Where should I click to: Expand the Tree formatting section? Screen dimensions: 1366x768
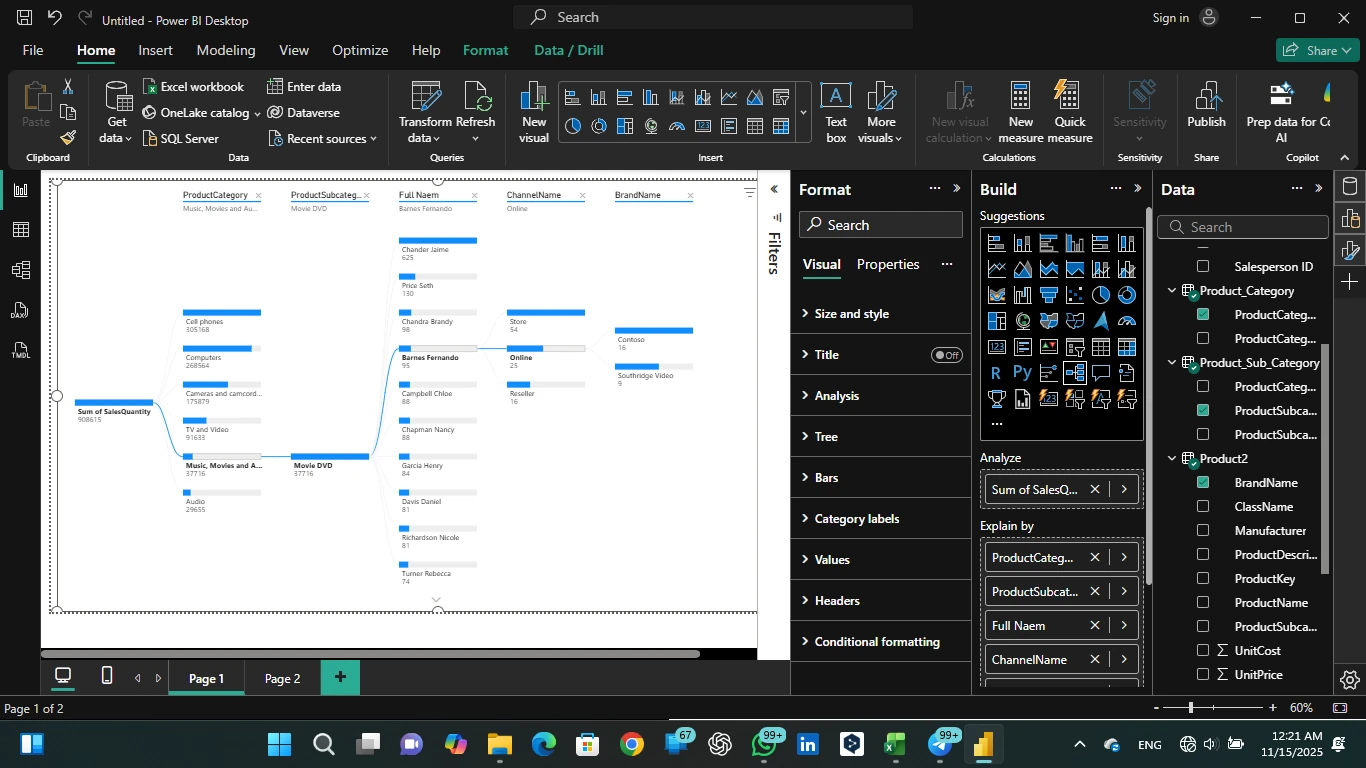coord(880,437)
